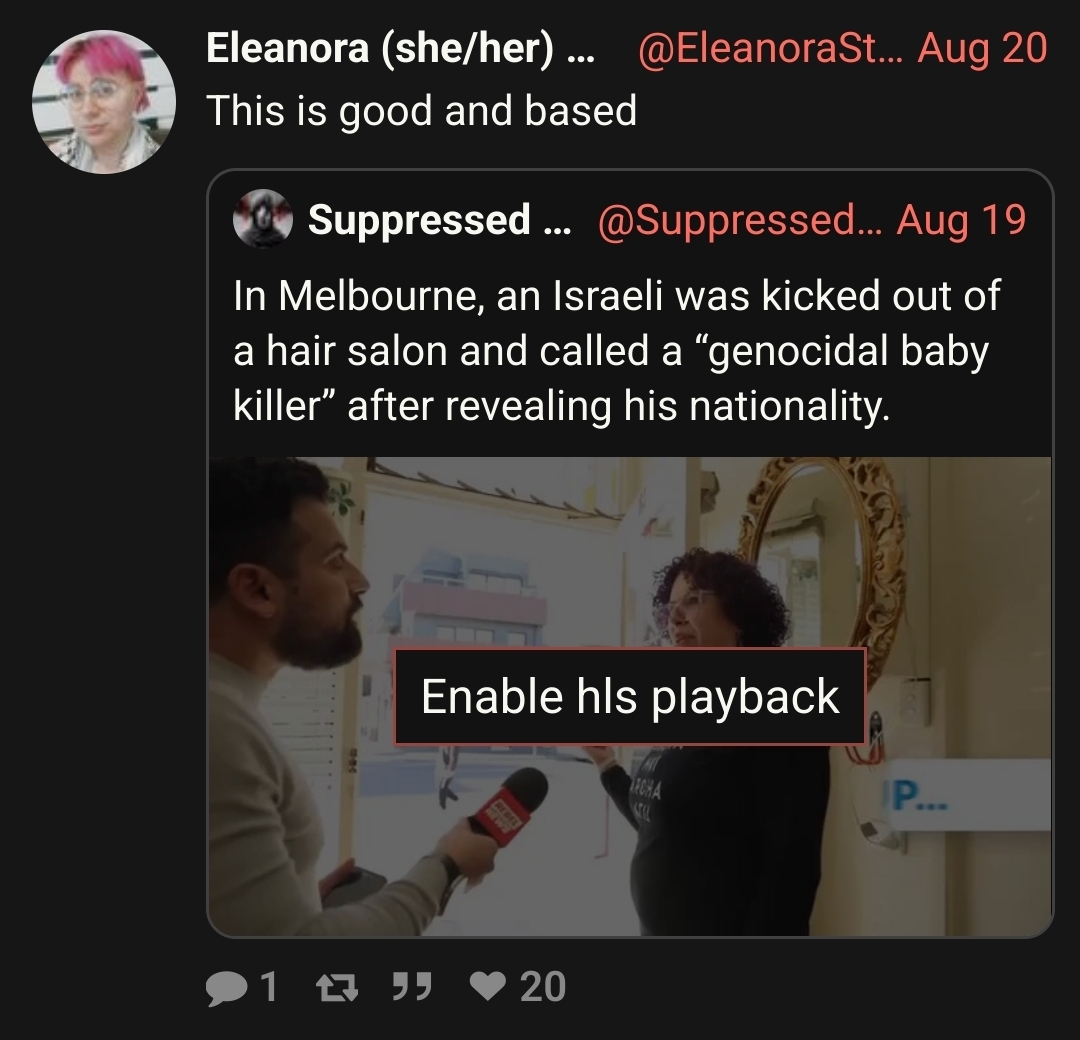Click the Suppressed display name
The width and height of the screenshot is (1080, 1040).
click(439, 220)
